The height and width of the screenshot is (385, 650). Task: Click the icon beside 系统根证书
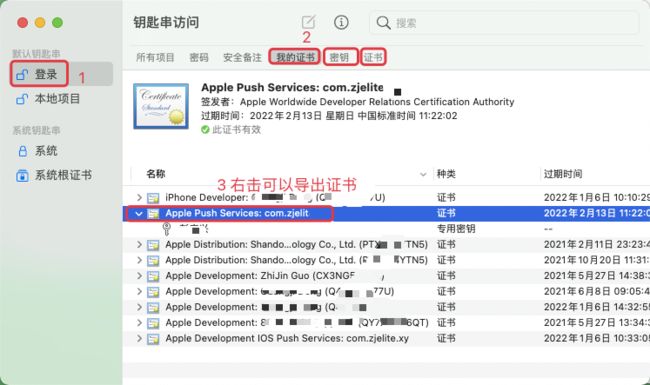[x=22, y=176]
